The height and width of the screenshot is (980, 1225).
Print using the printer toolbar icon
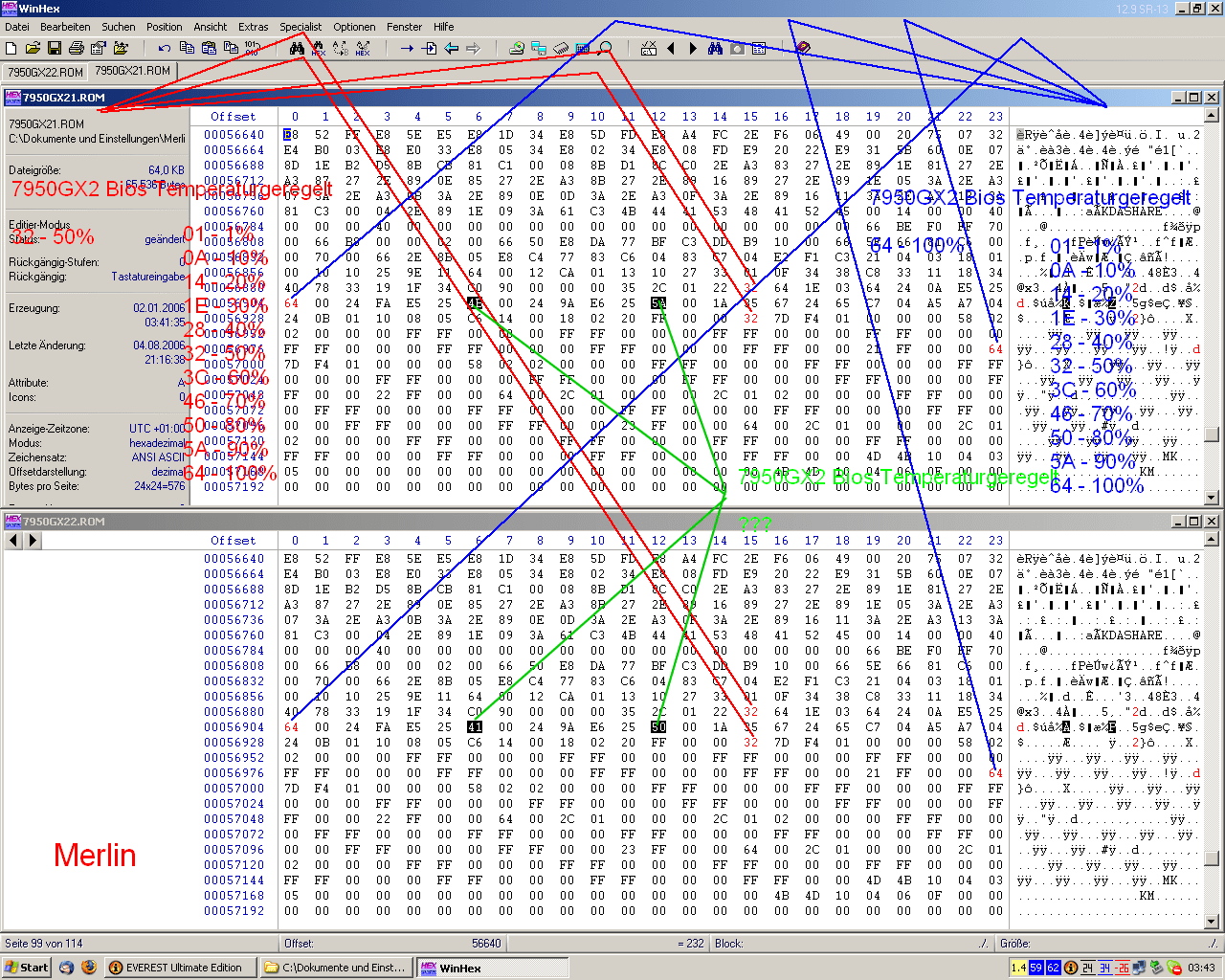pyautogui.click(x=77, y=48)
